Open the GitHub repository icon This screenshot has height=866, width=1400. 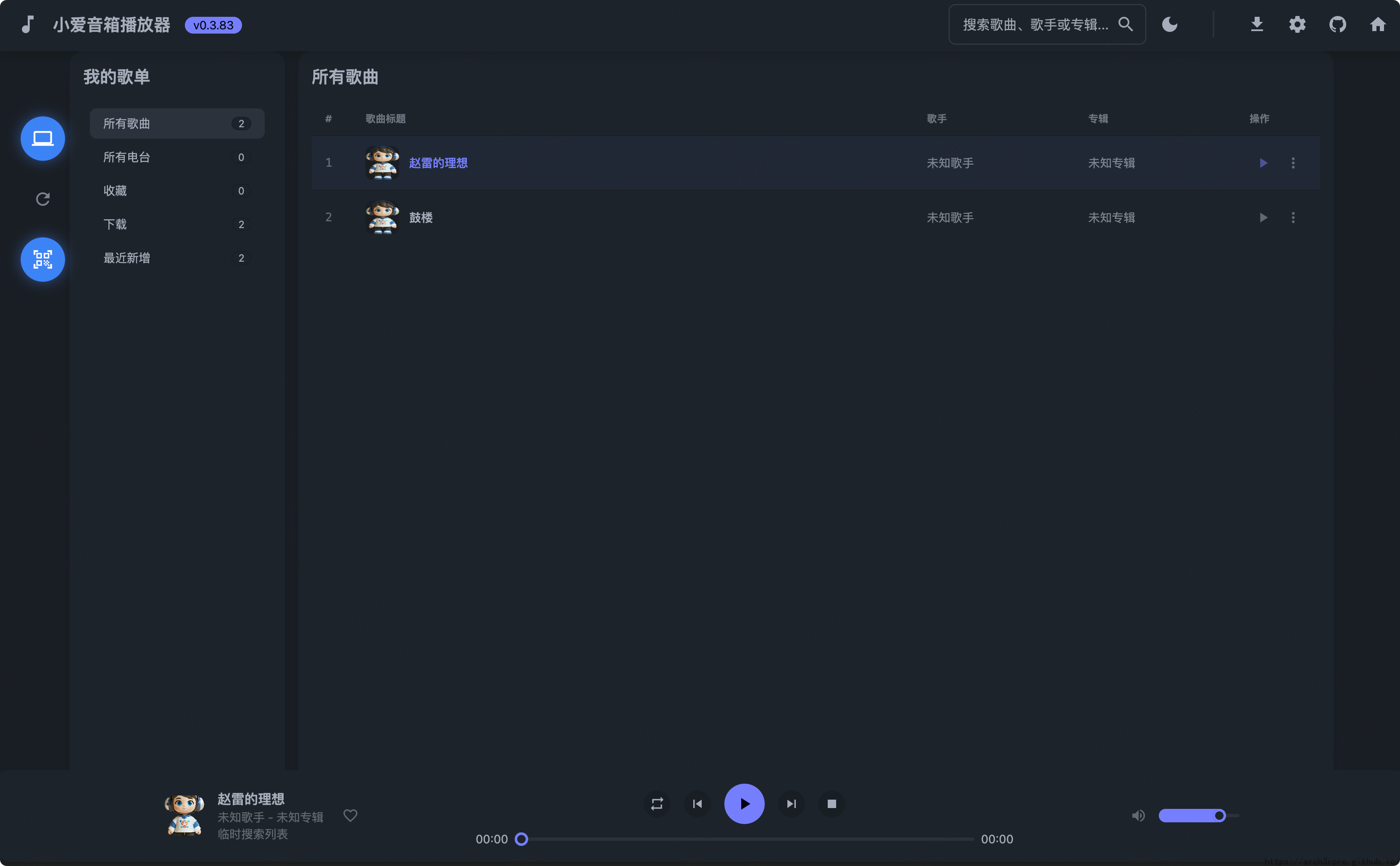1337,25
